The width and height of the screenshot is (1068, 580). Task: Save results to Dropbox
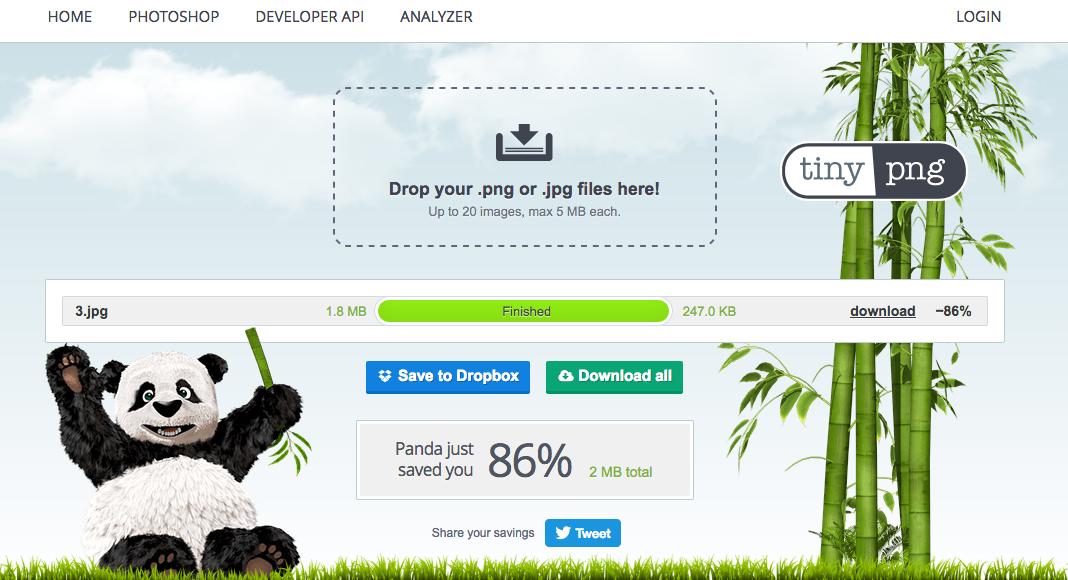tap(447, 377)
